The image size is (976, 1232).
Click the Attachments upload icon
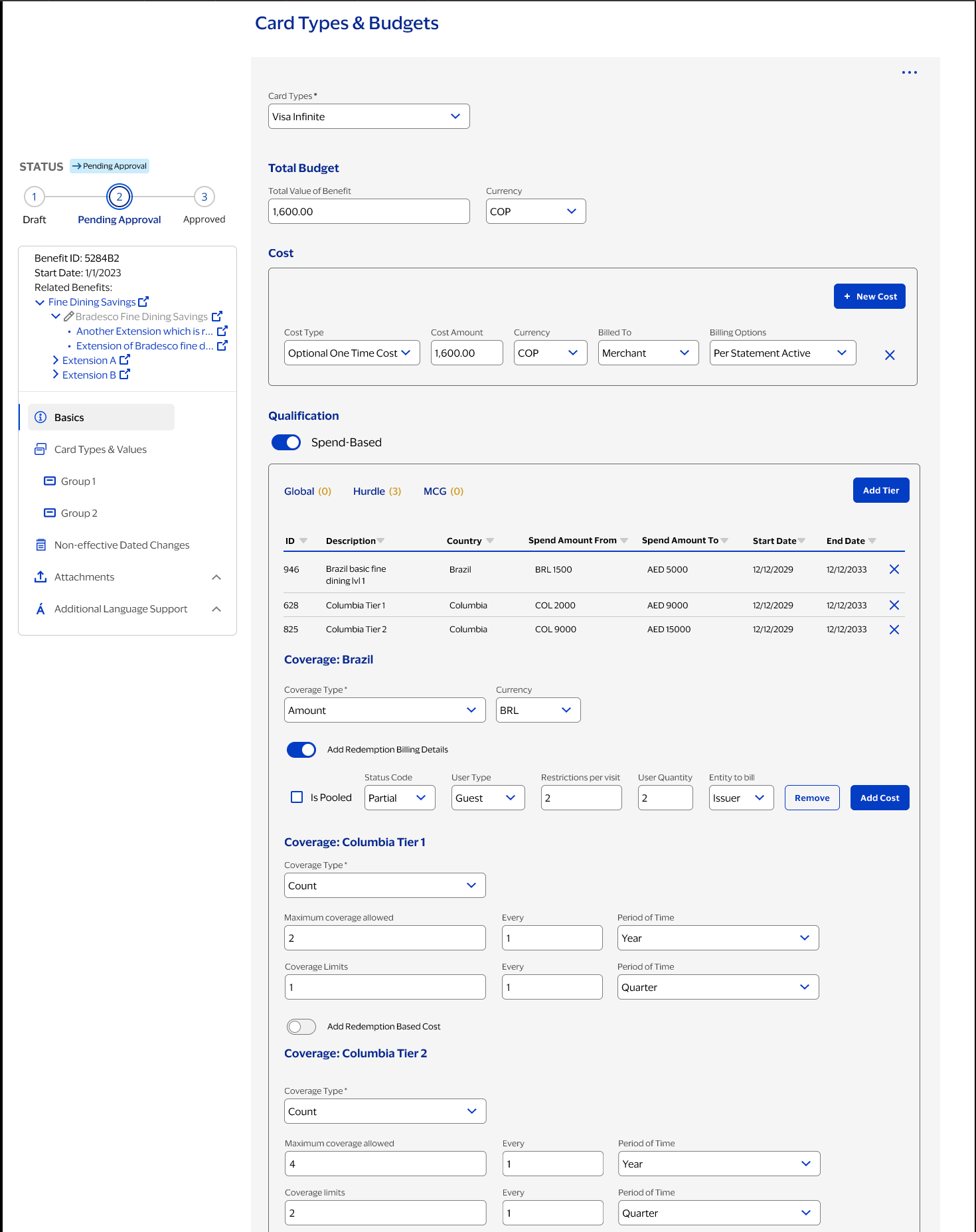tap(41, 577)
